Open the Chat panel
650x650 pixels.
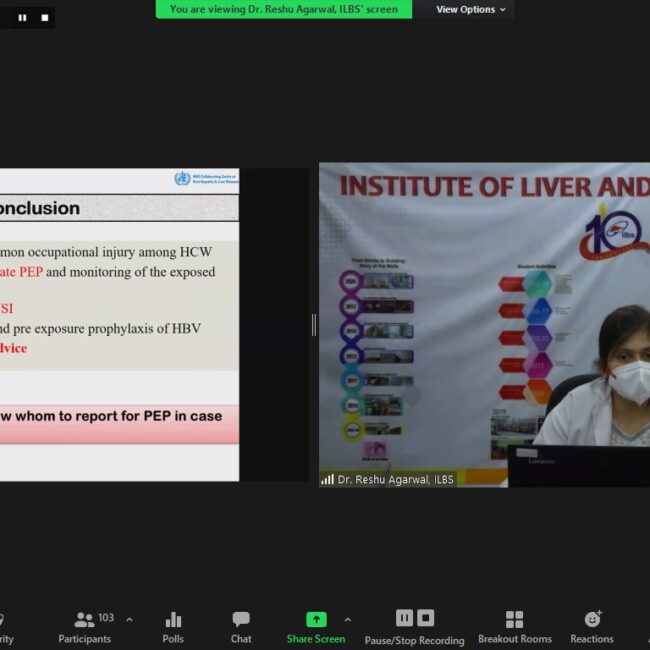coord(241,627)
